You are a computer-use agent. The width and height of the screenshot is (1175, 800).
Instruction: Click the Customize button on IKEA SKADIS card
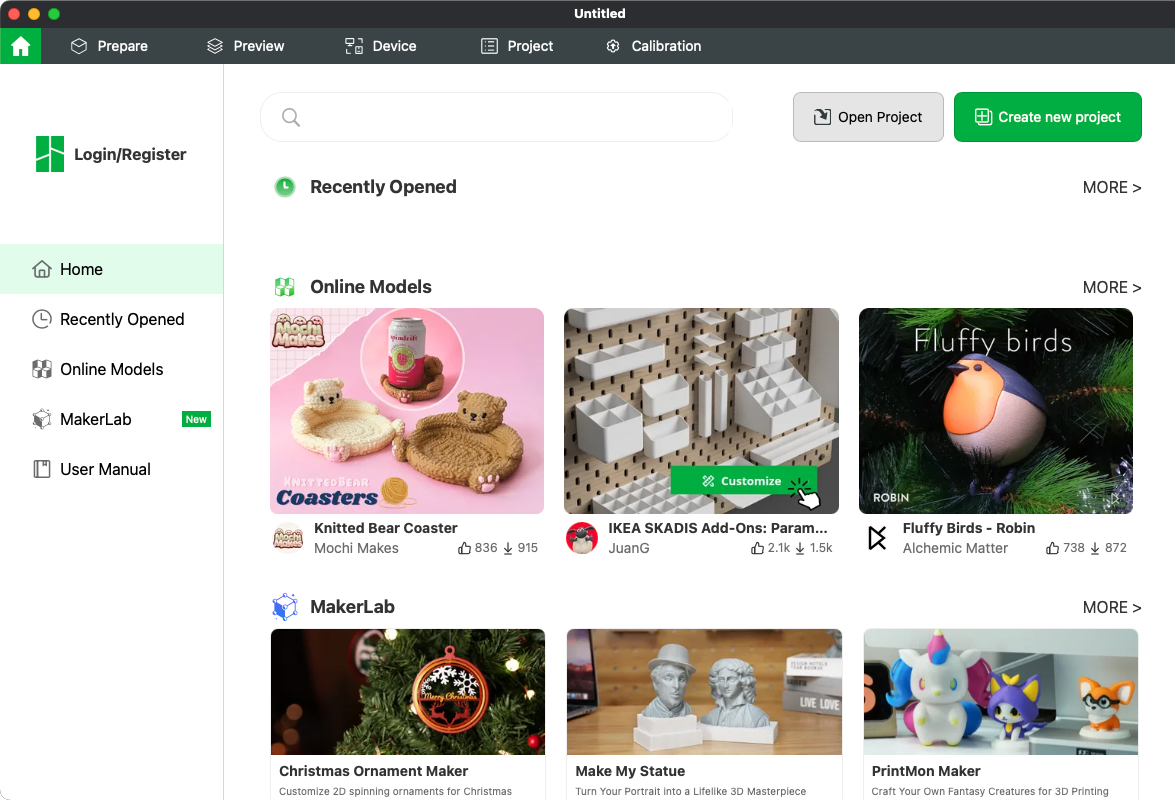pyautogui.click(x=743, y=481)
